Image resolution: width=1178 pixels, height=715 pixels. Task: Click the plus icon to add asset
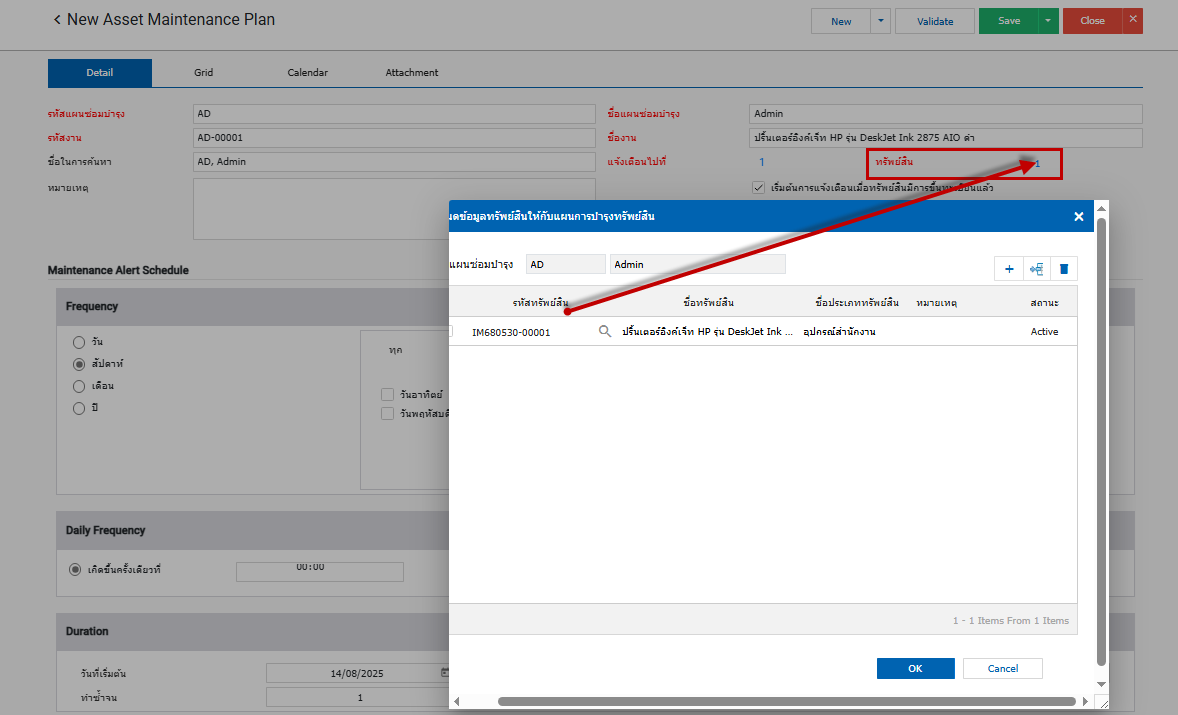click(x=1009, y=269)
